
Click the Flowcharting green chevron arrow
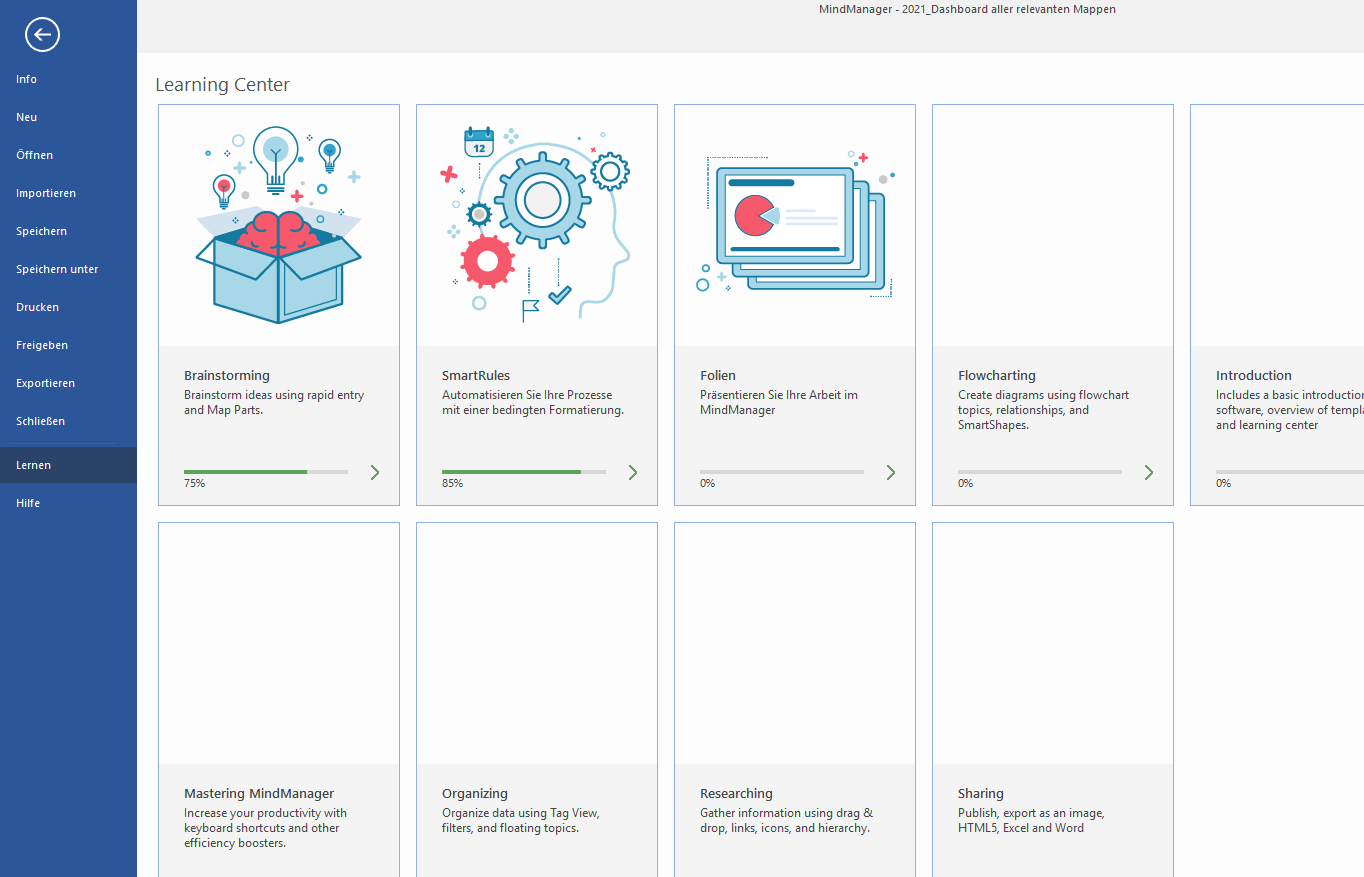(1149, 472)
